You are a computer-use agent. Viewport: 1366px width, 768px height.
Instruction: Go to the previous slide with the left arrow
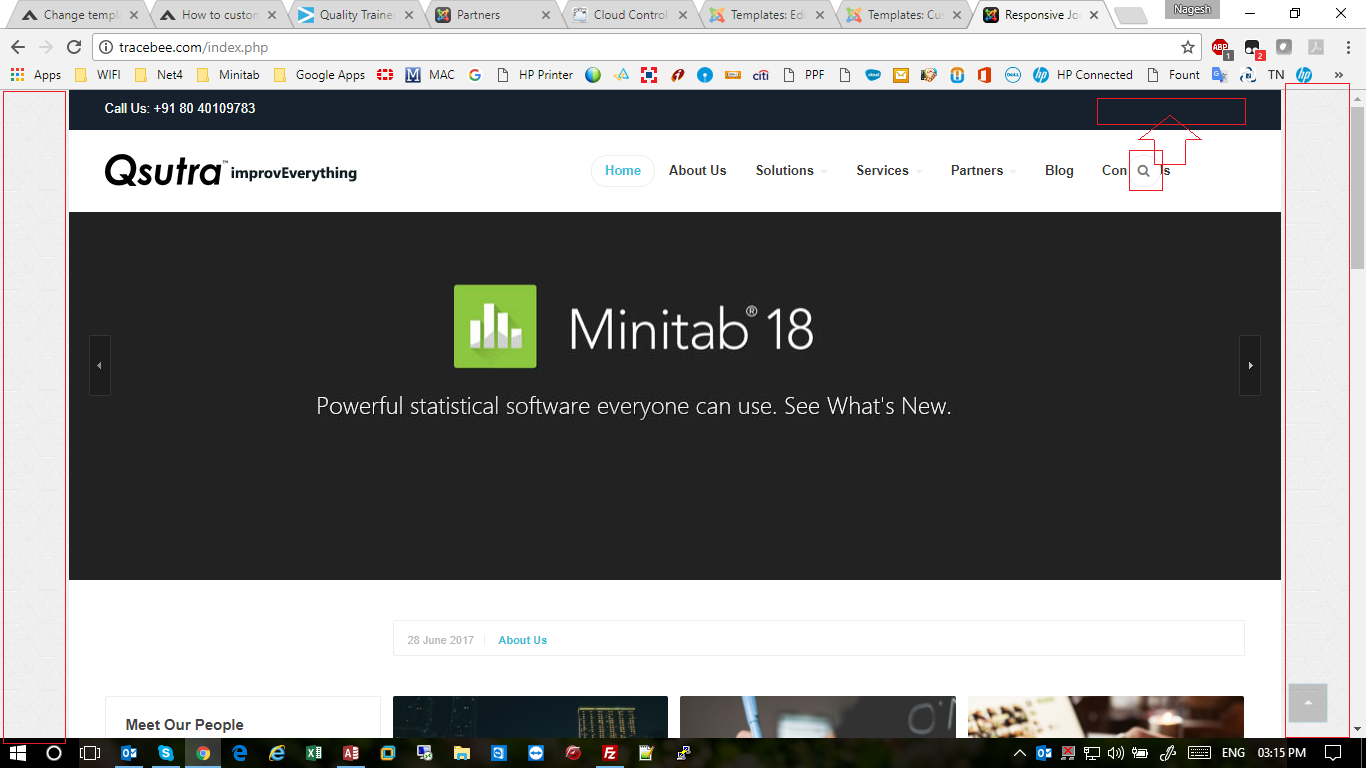[99, 365]
